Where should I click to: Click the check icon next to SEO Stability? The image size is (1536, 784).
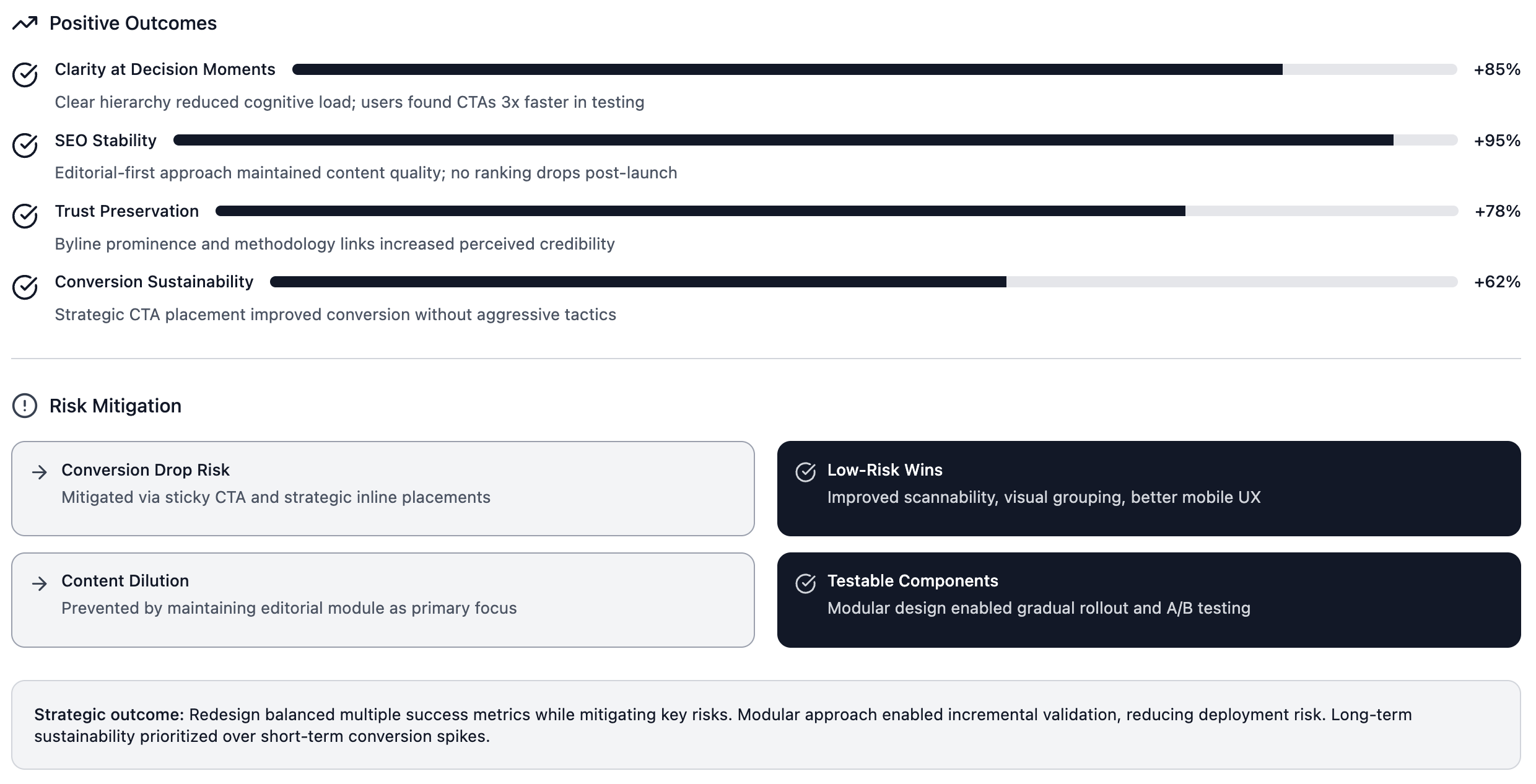[25, 146]
